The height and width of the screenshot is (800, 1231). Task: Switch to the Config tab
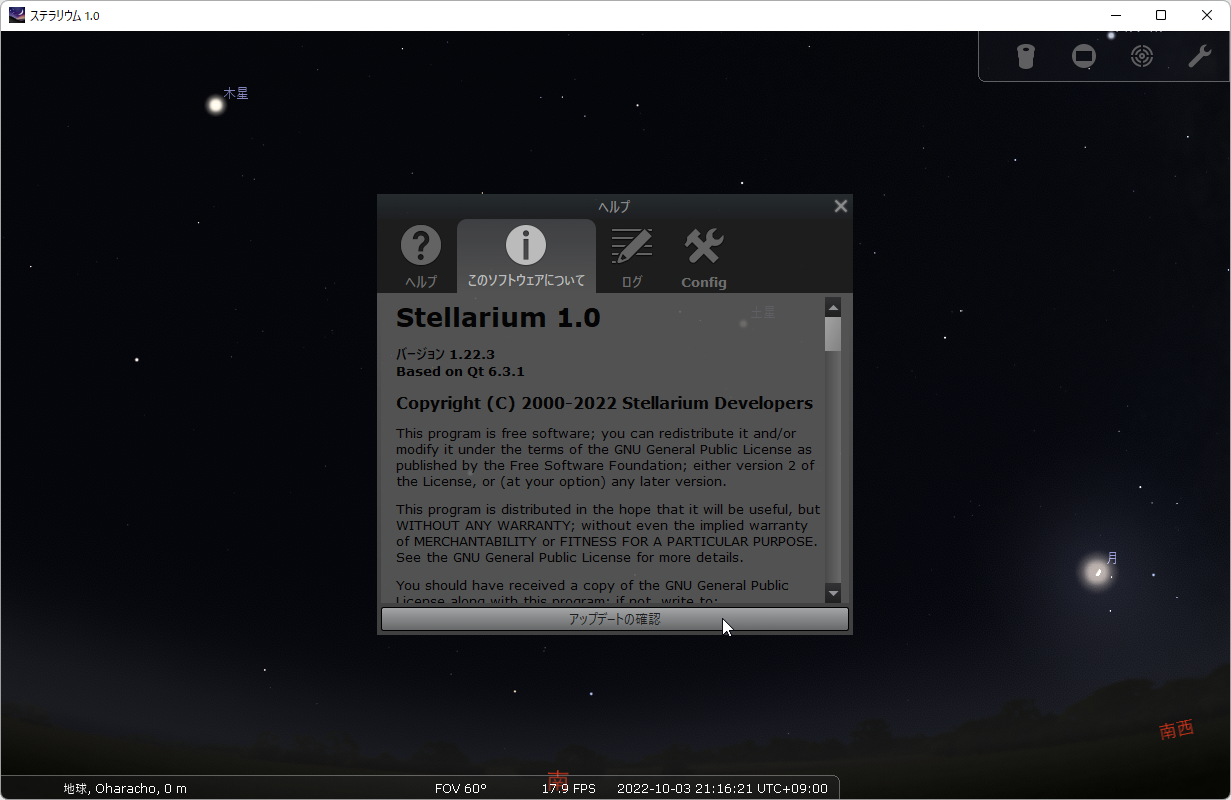click(x=703, y=255)
